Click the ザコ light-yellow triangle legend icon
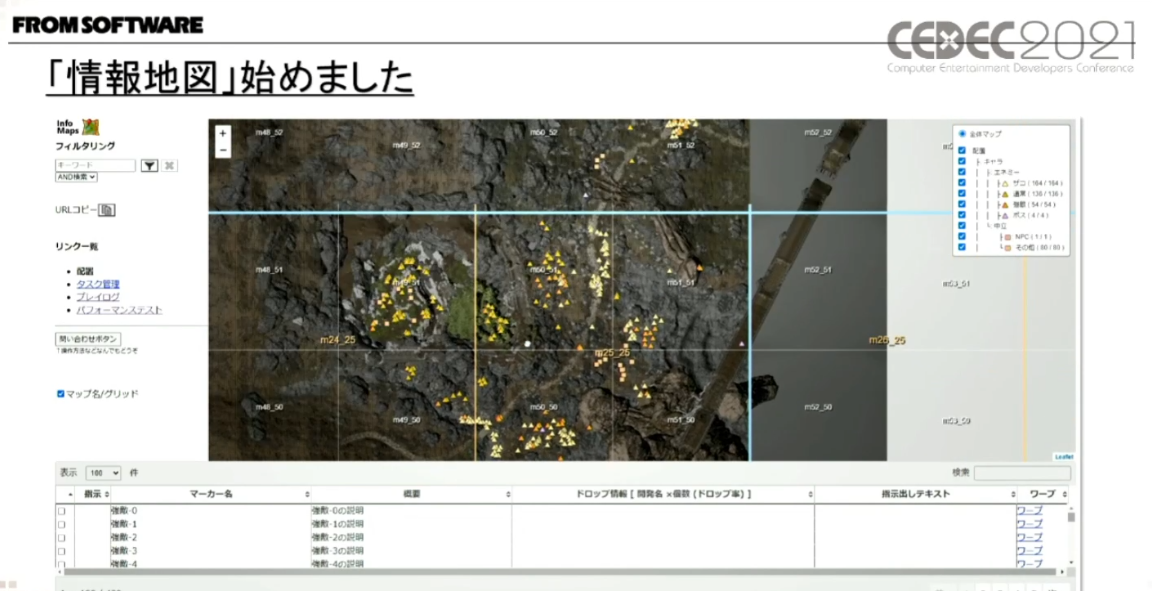Screen dimensions: 1152x591 (1005, 183)
